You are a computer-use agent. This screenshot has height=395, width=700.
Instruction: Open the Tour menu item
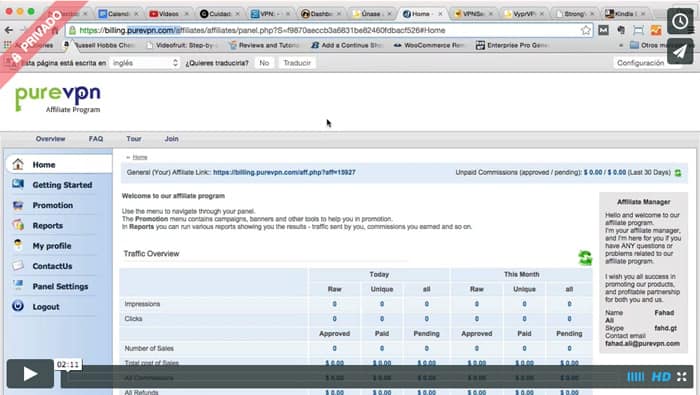point(133,139)
